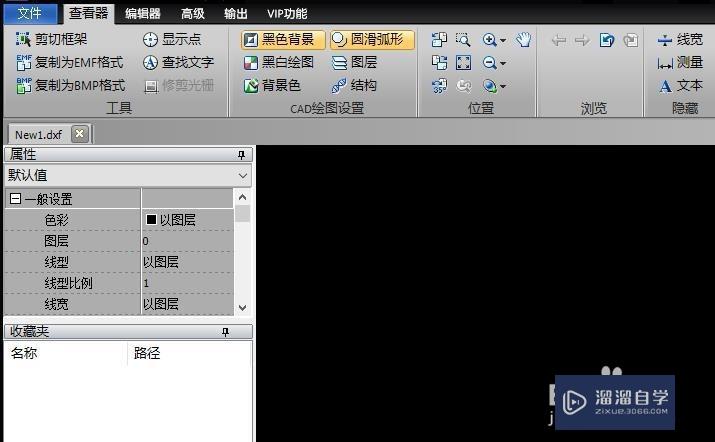
Task: Pick a 背景色 background color
Action: click(x=272, y=85)
